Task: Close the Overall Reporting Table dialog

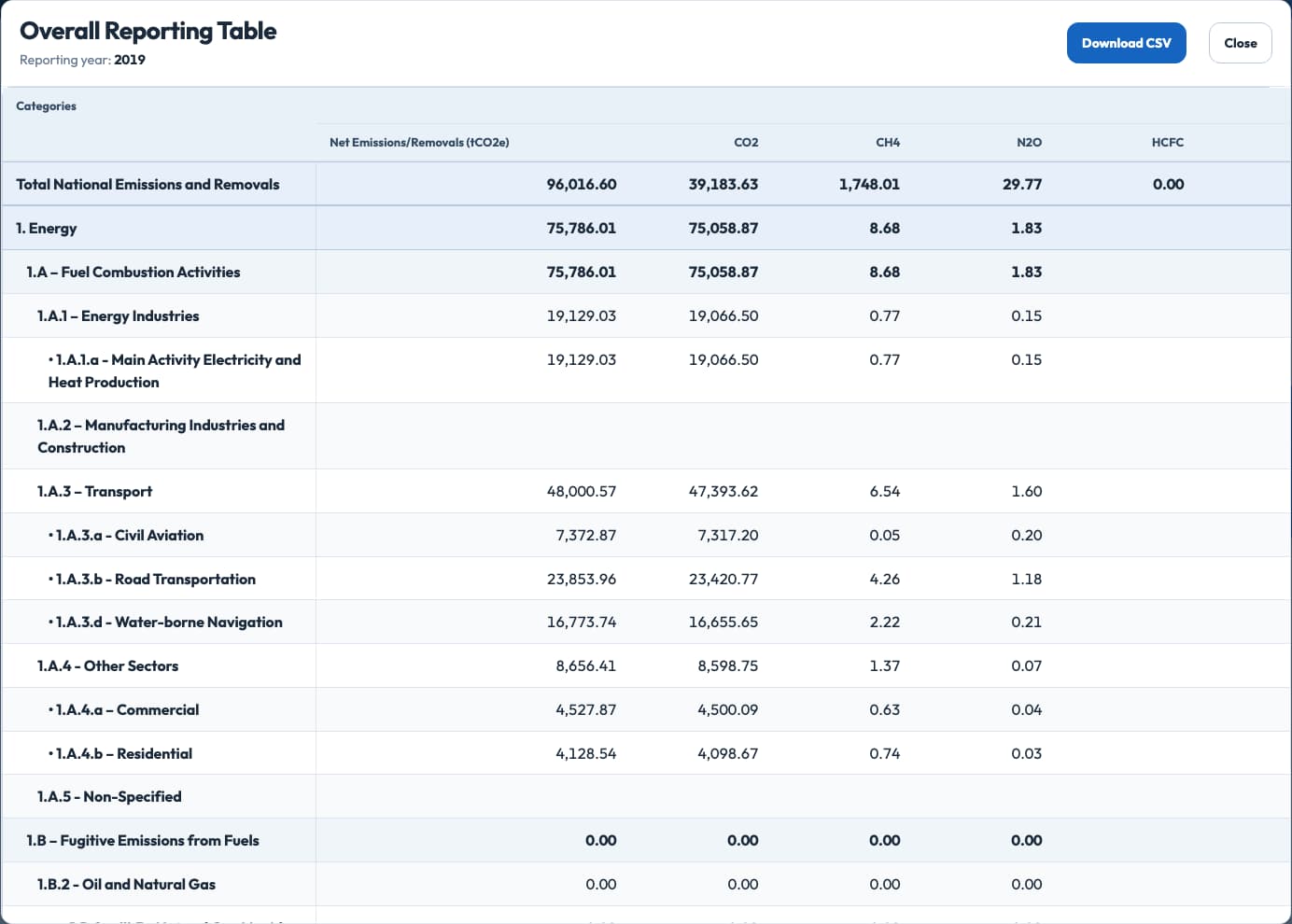Action: pyautogui.click(x=1240, y=43)
